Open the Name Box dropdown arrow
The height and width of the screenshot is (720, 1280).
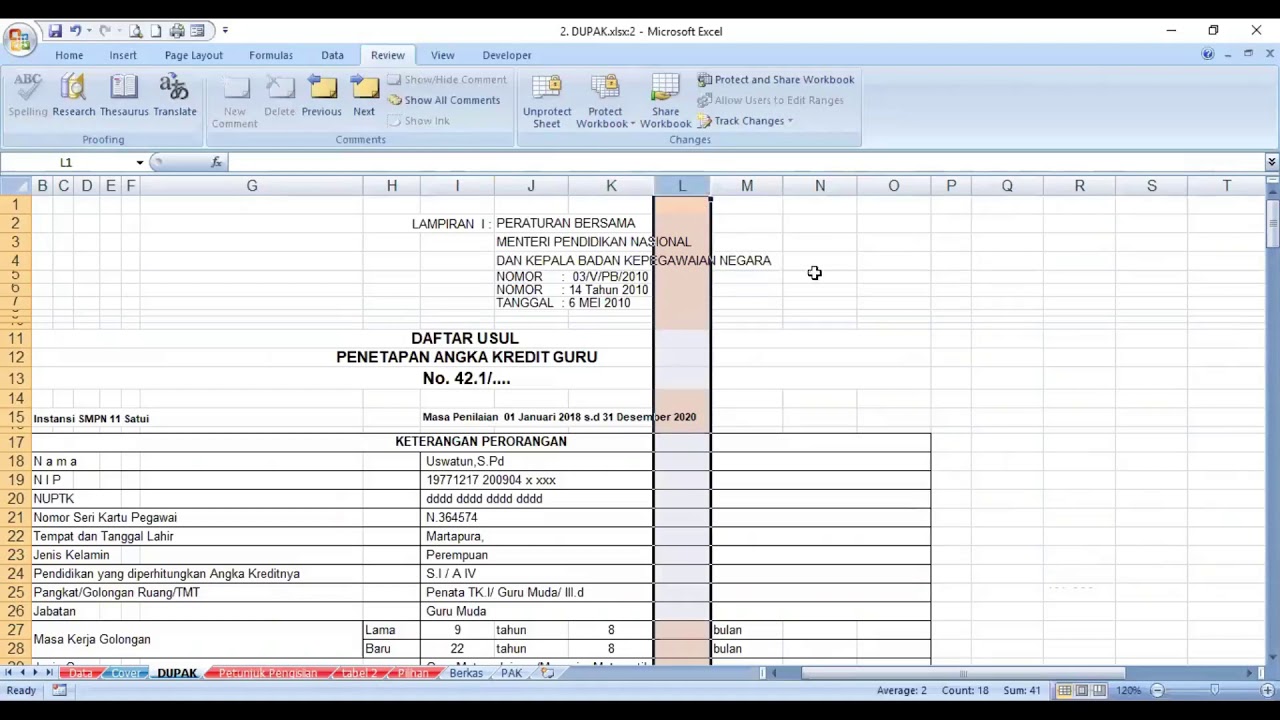pyautogui.click(x=139, y=162)
